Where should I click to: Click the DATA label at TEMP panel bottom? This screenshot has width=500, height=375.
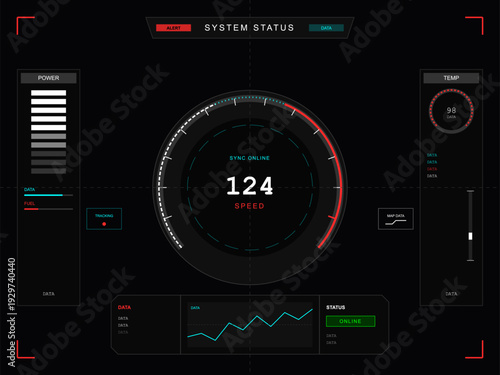tap(451, 294)
